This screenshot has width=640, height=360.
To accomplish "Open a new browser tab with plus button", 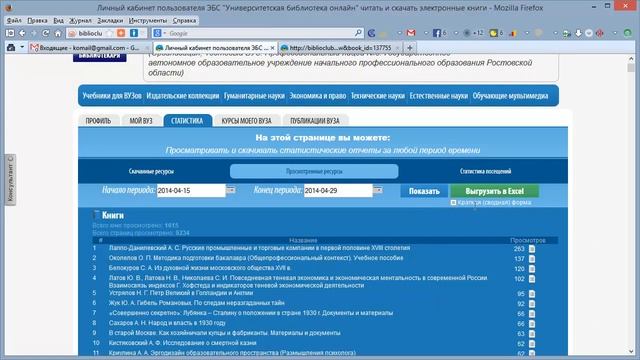I will pyautogui.click(x=410, y=48).
